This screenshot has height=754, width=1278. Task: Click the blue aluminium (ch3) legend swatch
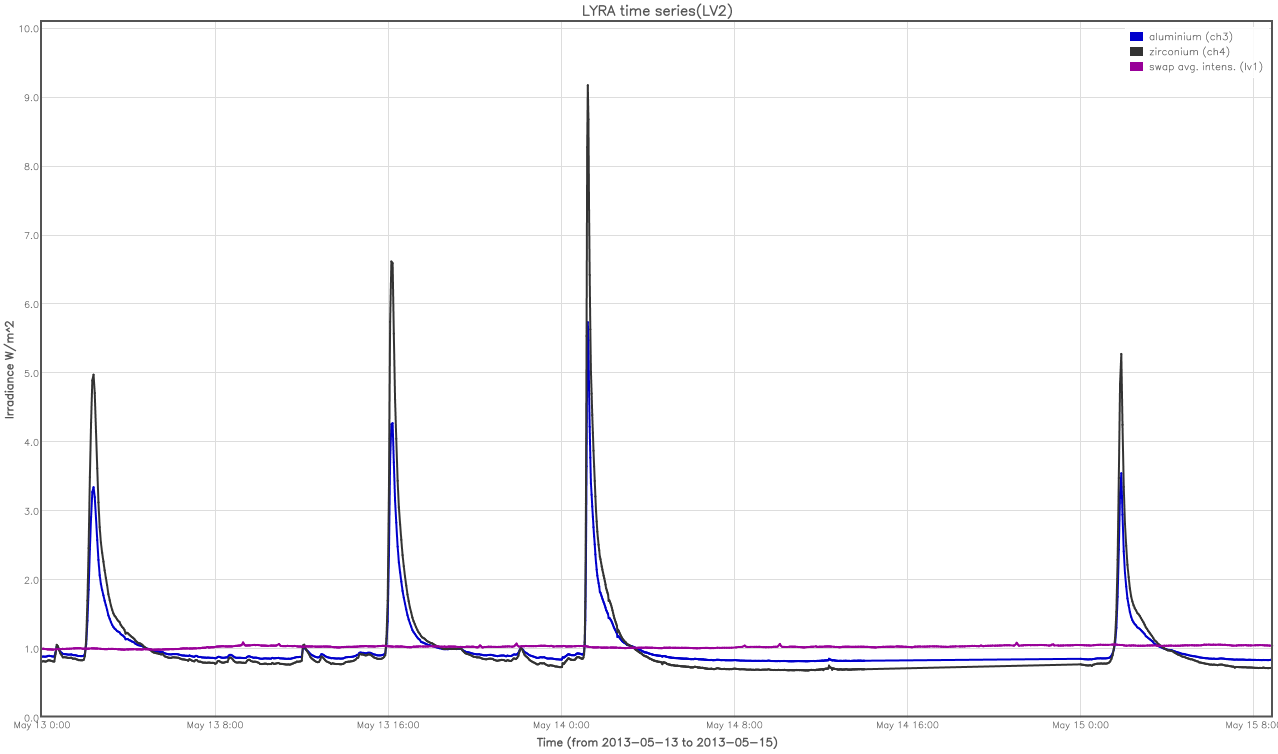click(x=1135, y=37)
